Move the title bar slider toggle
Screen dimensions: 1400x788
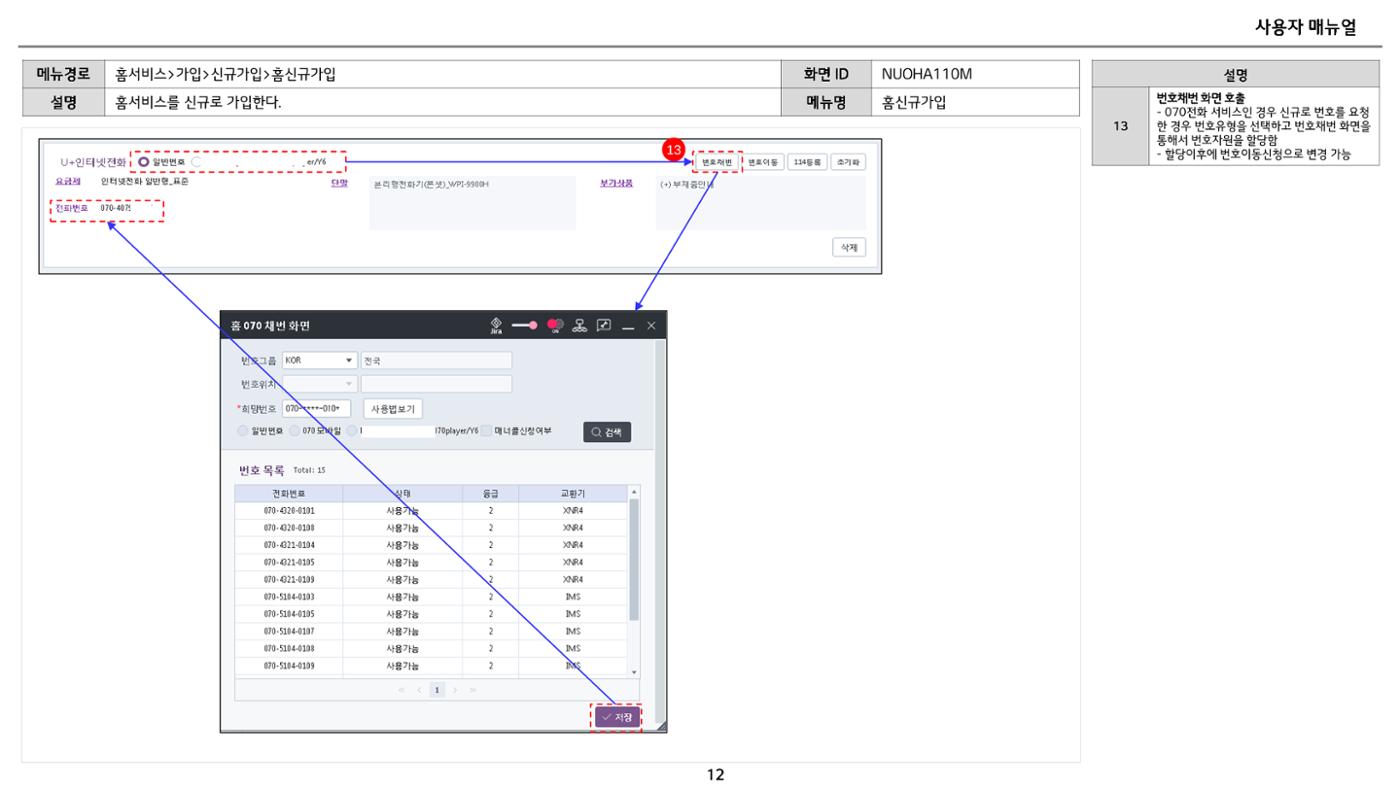(525, 325)
